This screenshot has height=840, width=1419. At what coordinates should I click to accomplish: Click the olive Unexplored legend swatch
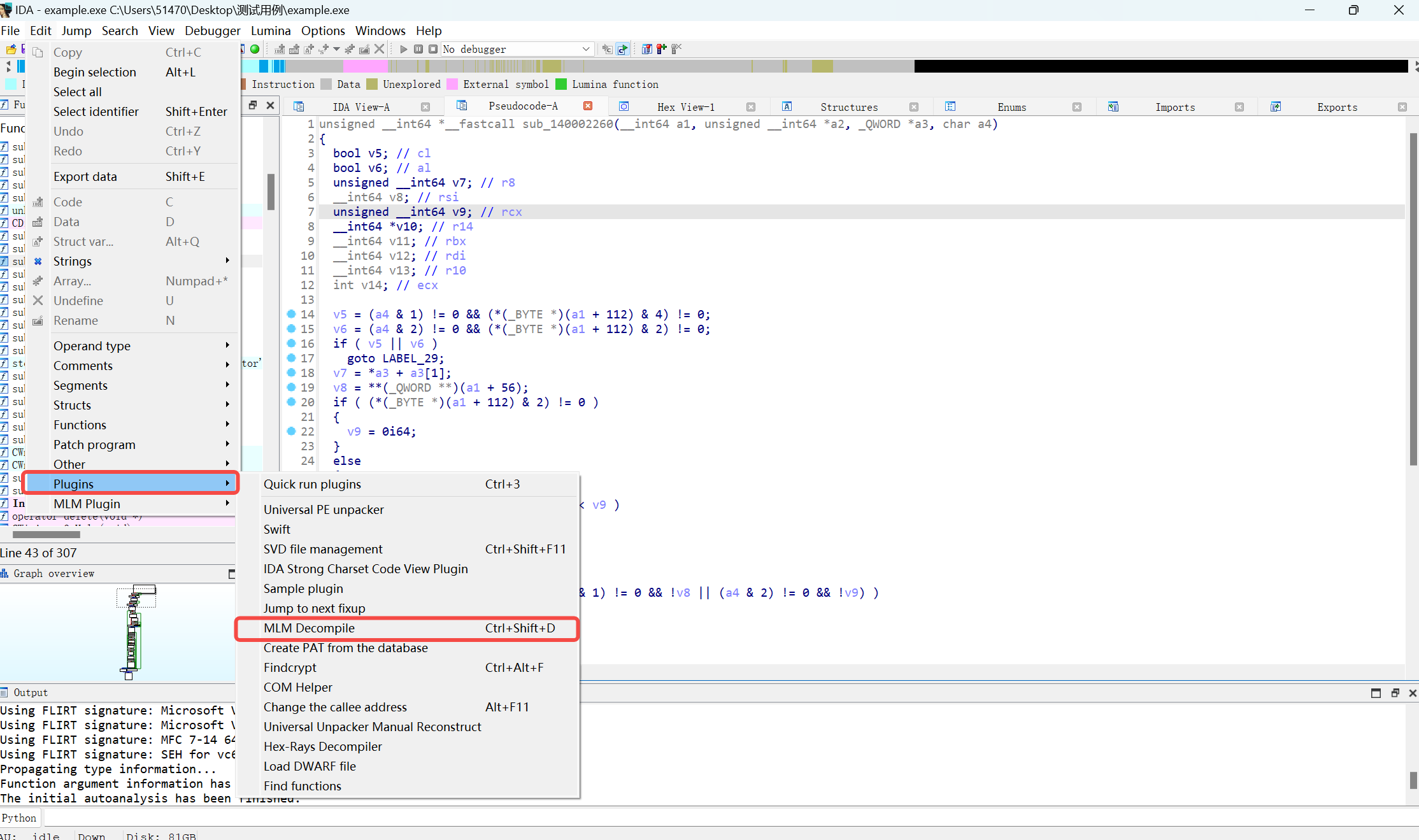(372, 84)
